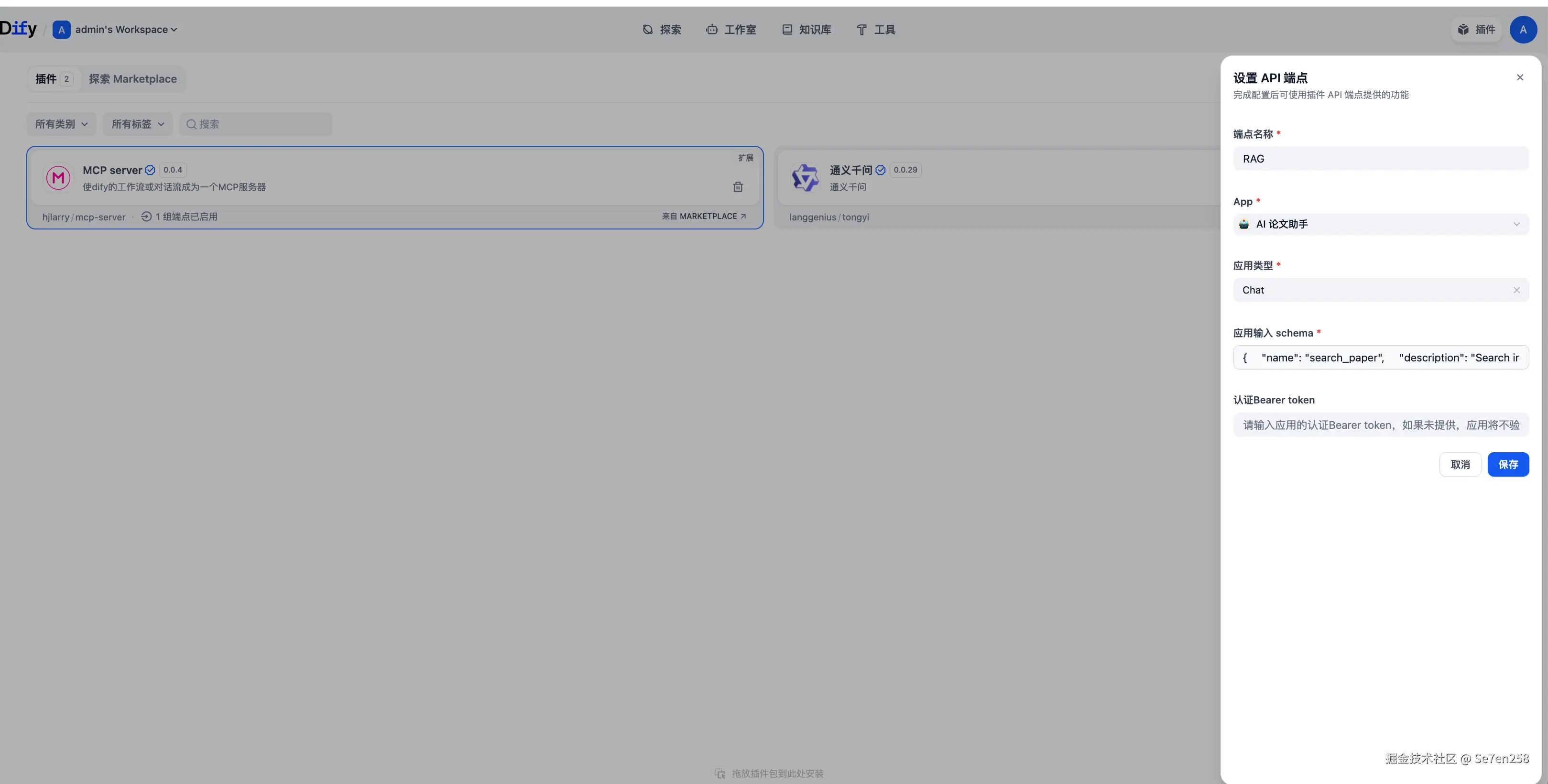Click the 取消 cancel button

[x=1460, y=464]
